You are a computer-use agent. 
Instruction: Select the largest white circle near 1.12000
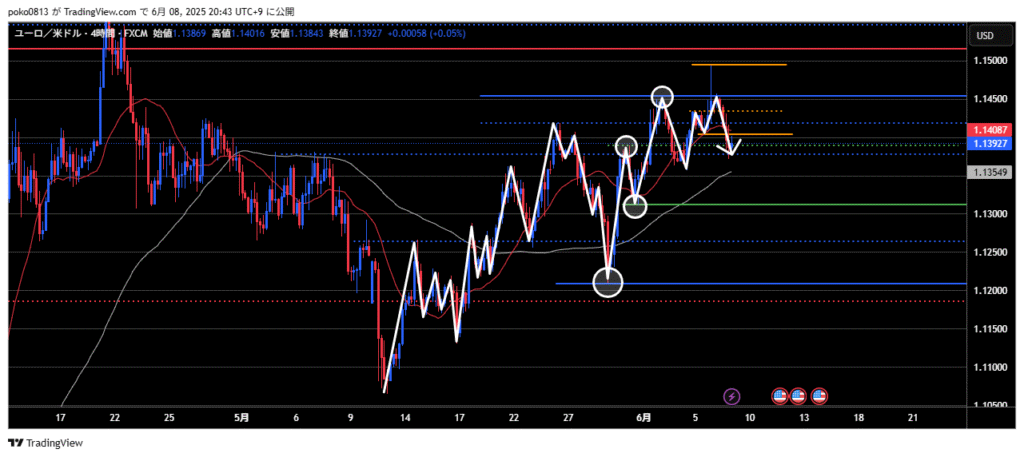point(608,283)
